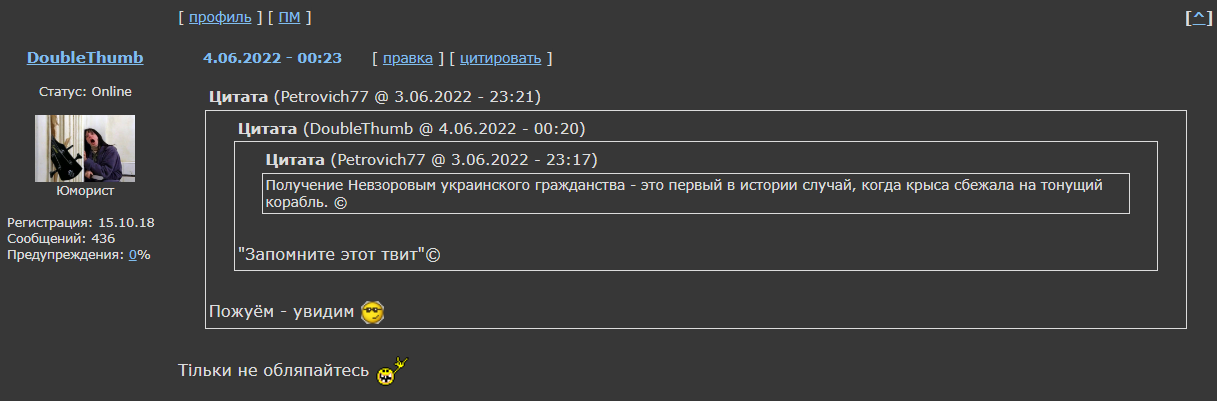Open DoubleThumb username link
Image resolution: width=1217 pixels, height=401 pixels.
point(85,58)
